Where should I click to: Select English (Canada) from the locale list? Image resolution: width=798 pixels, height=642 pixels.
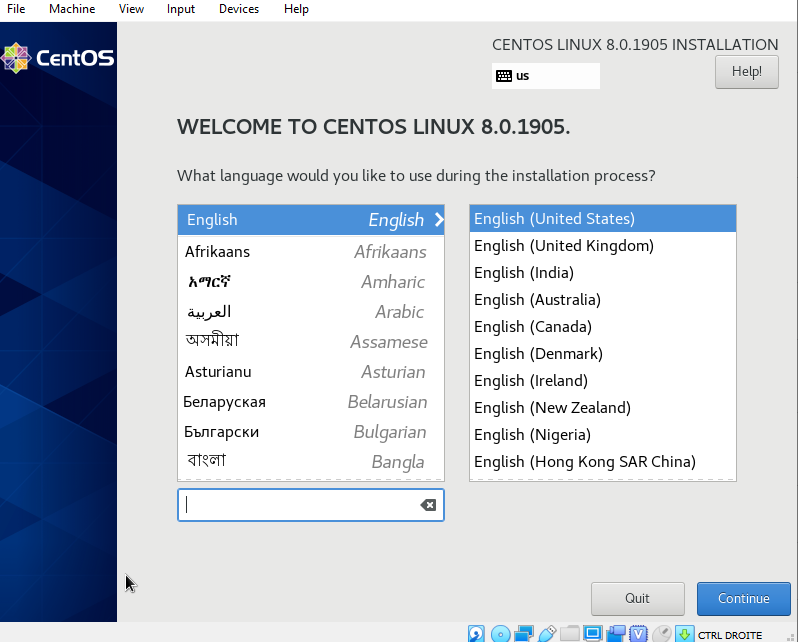click(x=533, y=327)
